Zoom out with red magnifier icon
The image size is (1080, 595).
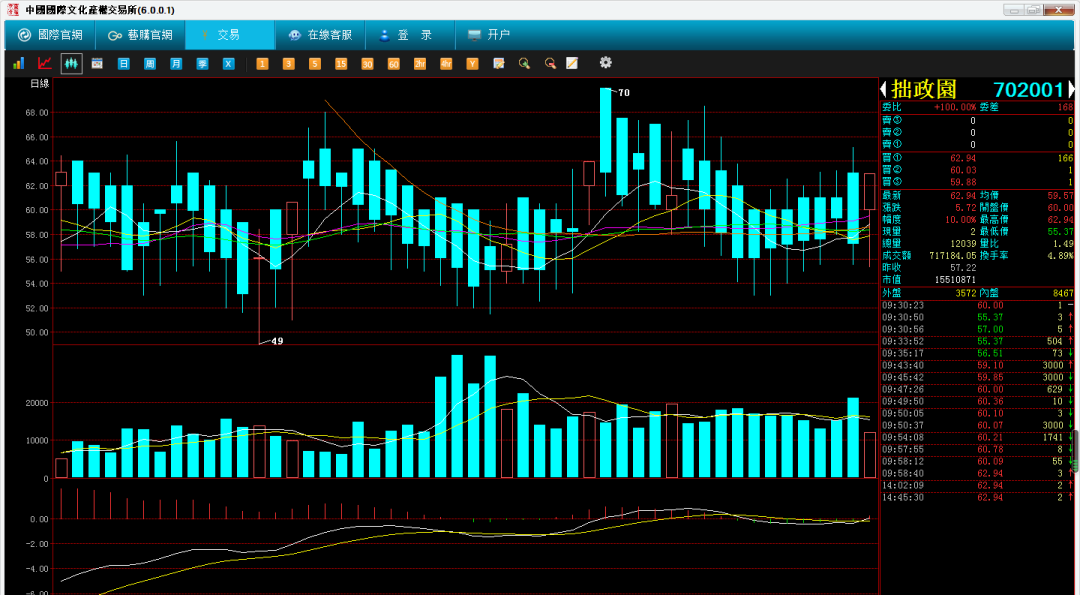coord(550,63)
